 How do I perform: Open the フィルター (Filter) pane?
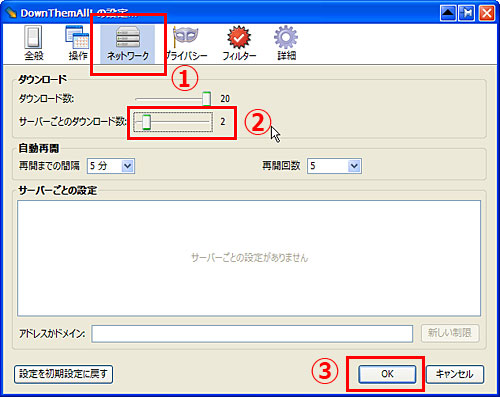[239, 43]
